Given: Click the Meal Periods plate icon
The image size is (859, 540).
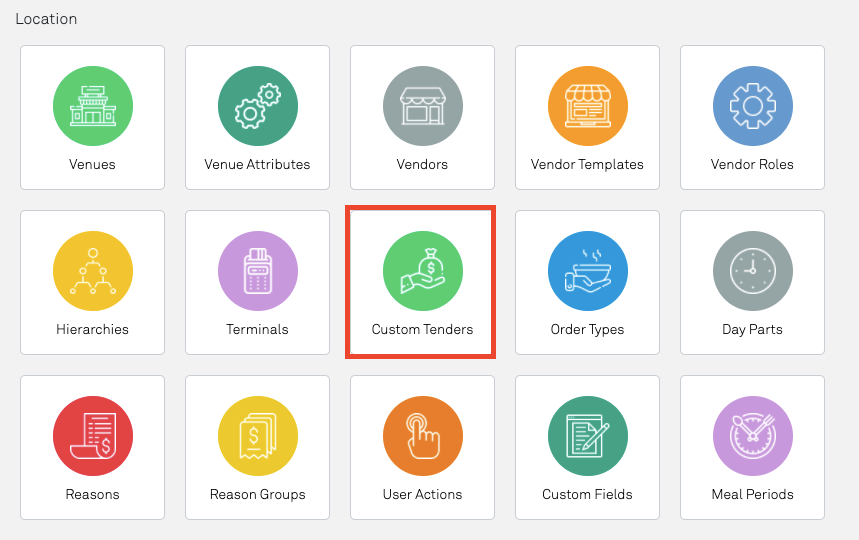Looking at the screenshot, I should [752, 436].
